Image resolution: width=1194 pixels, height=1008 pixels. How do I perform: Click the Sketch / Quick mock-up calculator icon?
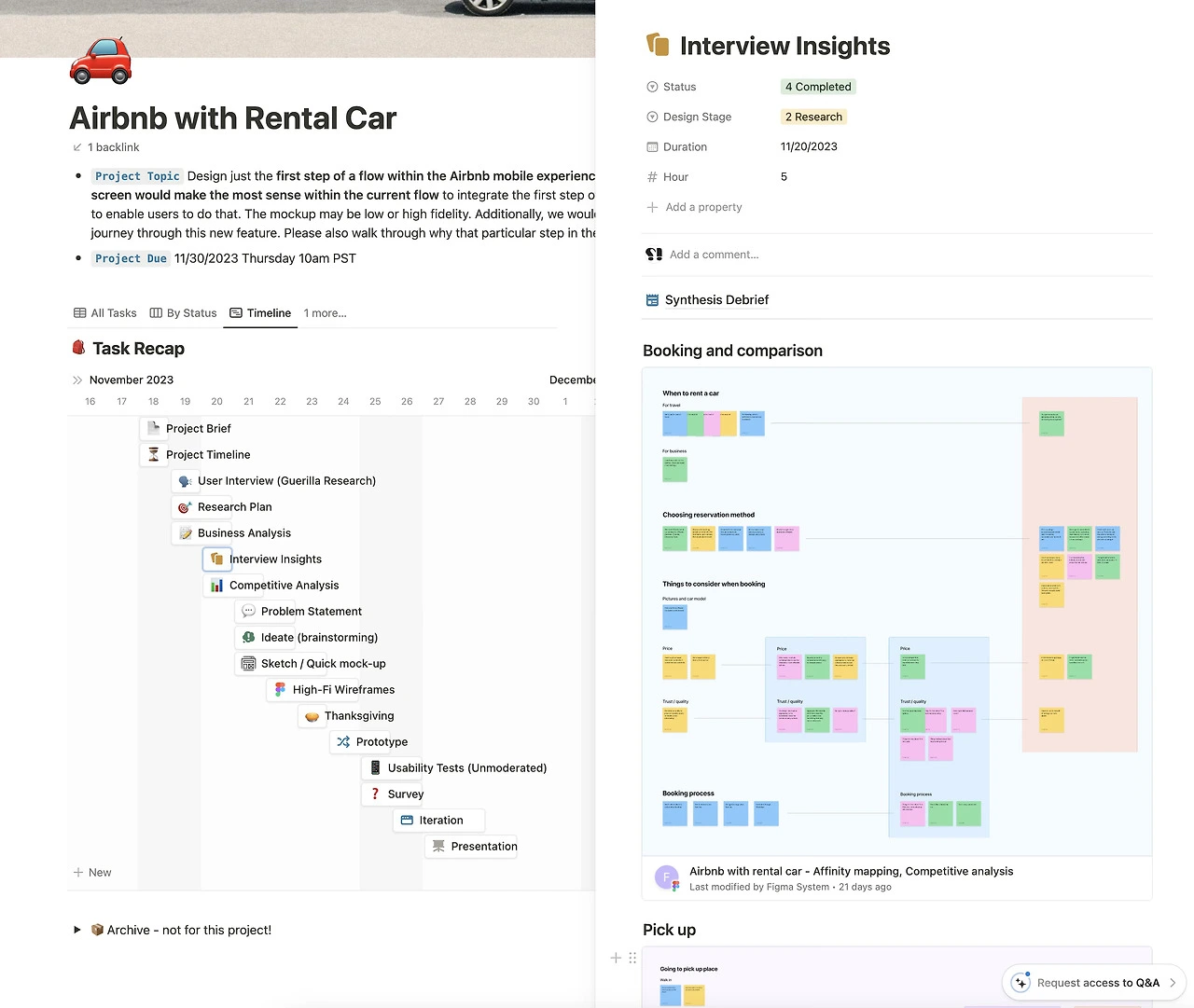point(249,664)
